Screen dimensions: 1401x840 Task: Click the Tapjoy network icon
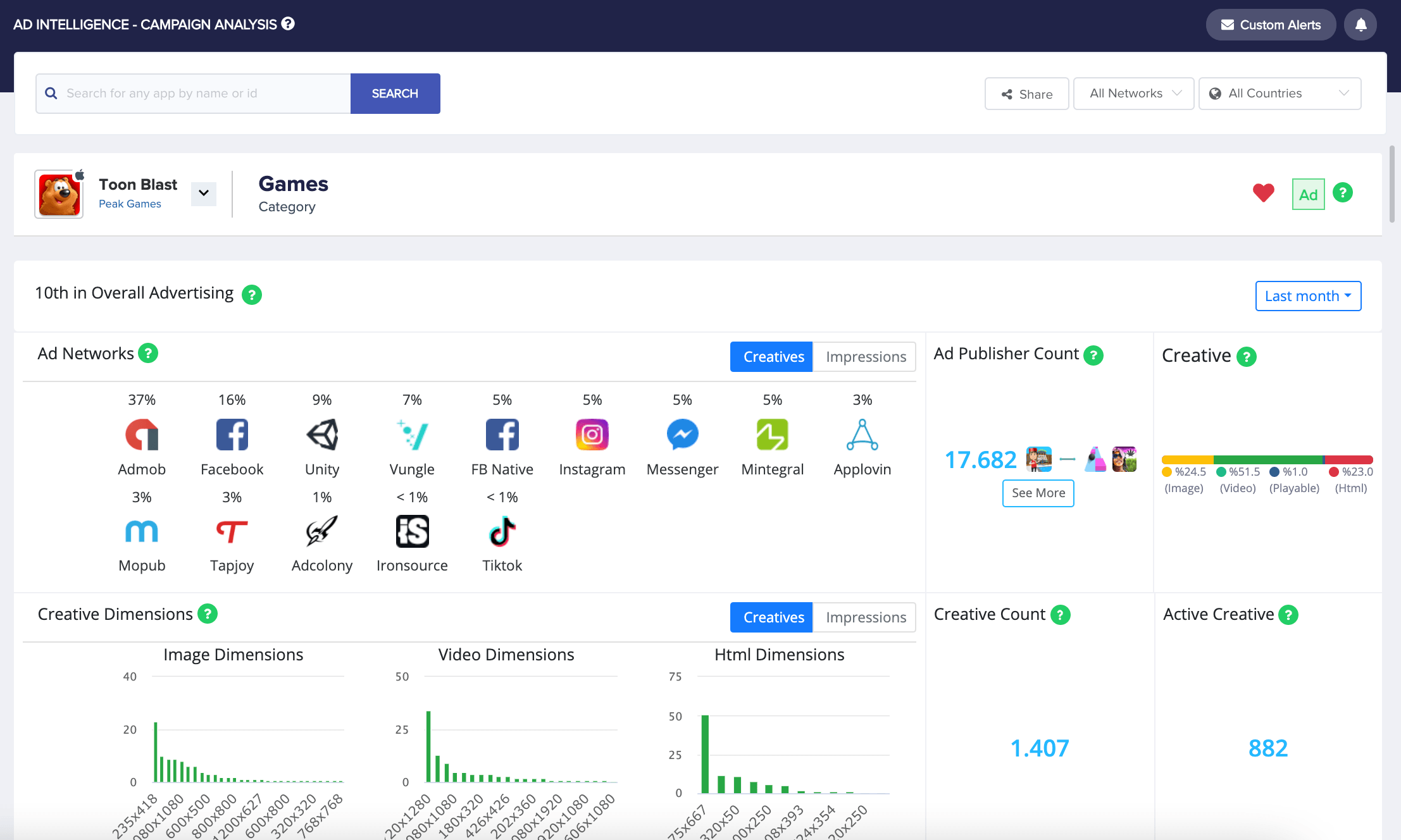pyautogui.click(x=232, y=531)
